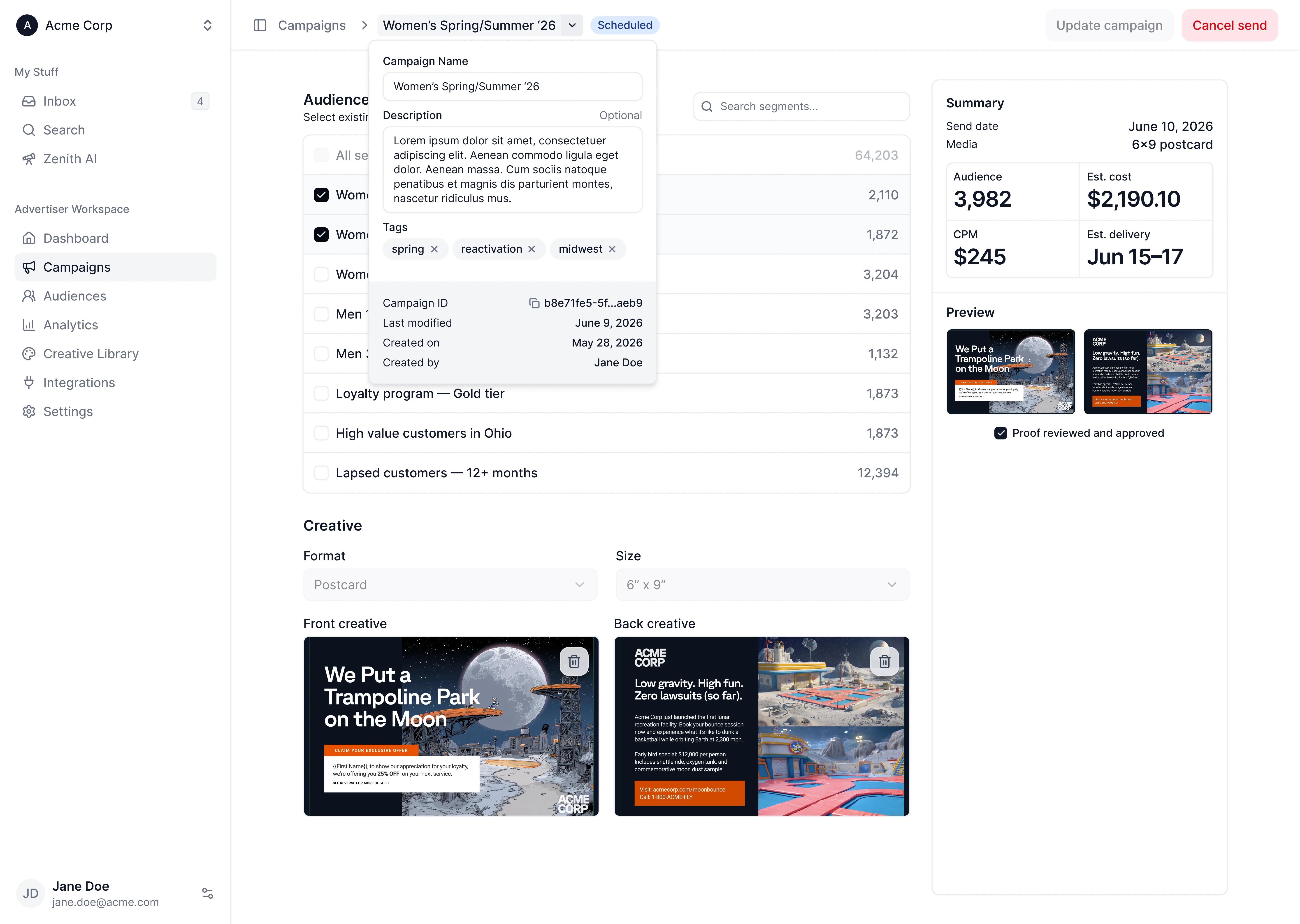Select High value customers in Ohio
Image resolution: width=1300 pixels, height=924 pixels.
point(322,434)
